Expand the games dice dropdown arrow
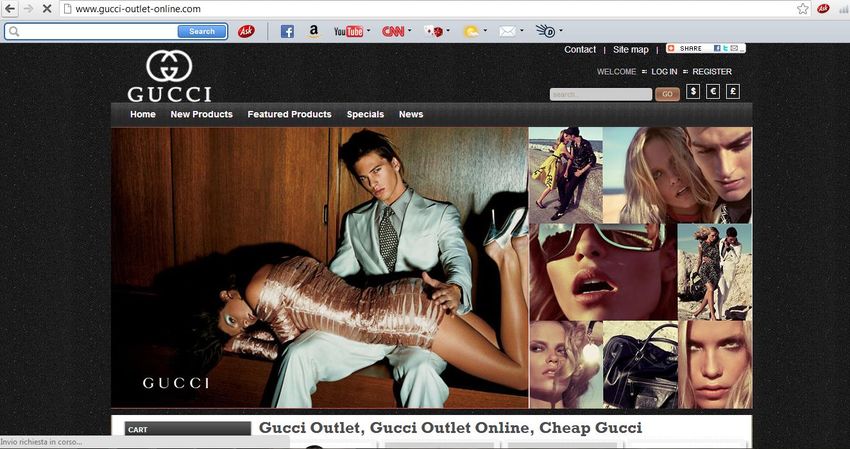Image resolution: width=850 pixels, height=449 pixels. point(448,30)
